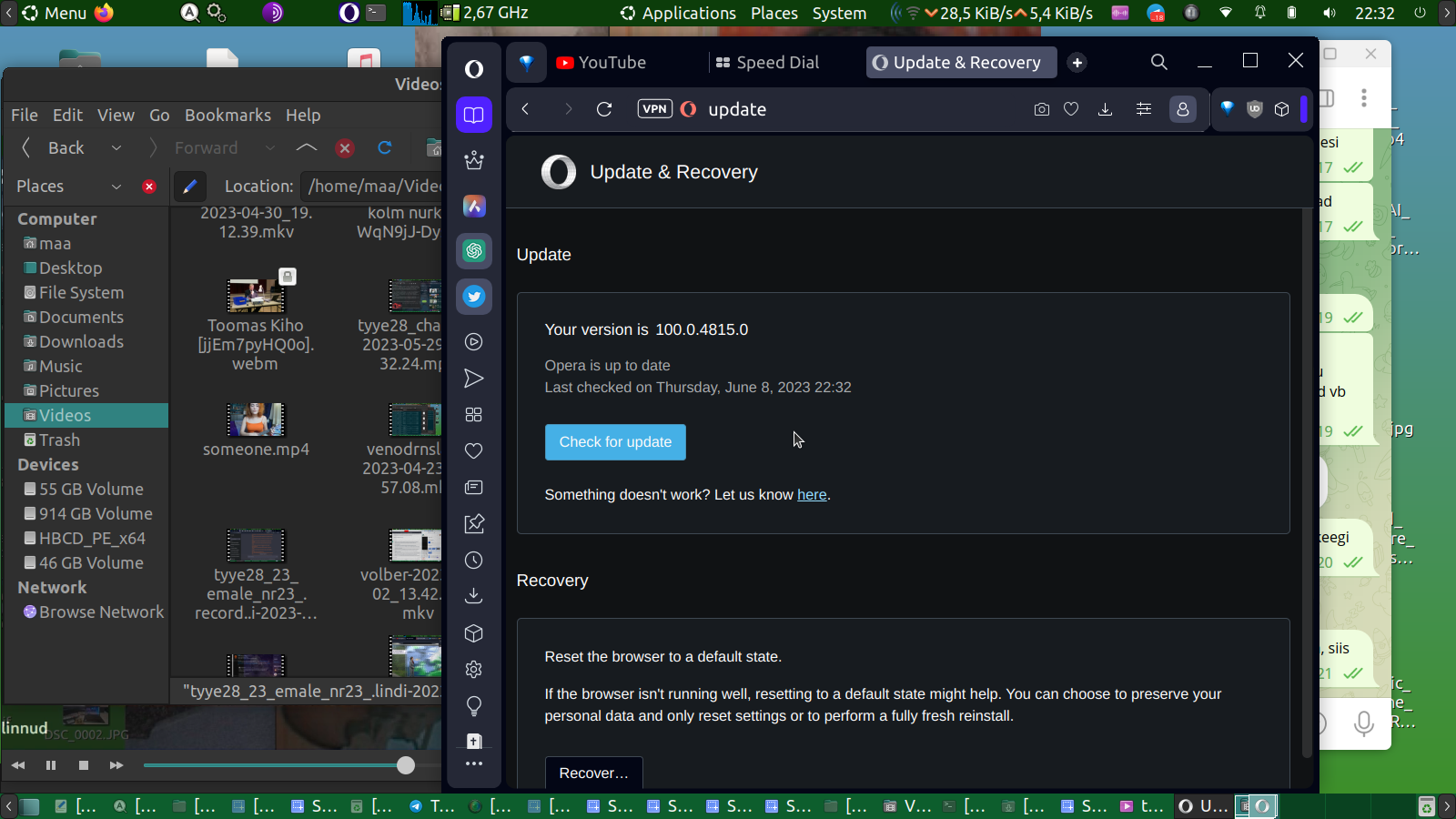Reload the Update & Recovery page
The image size is (1456, 819).
604,109
